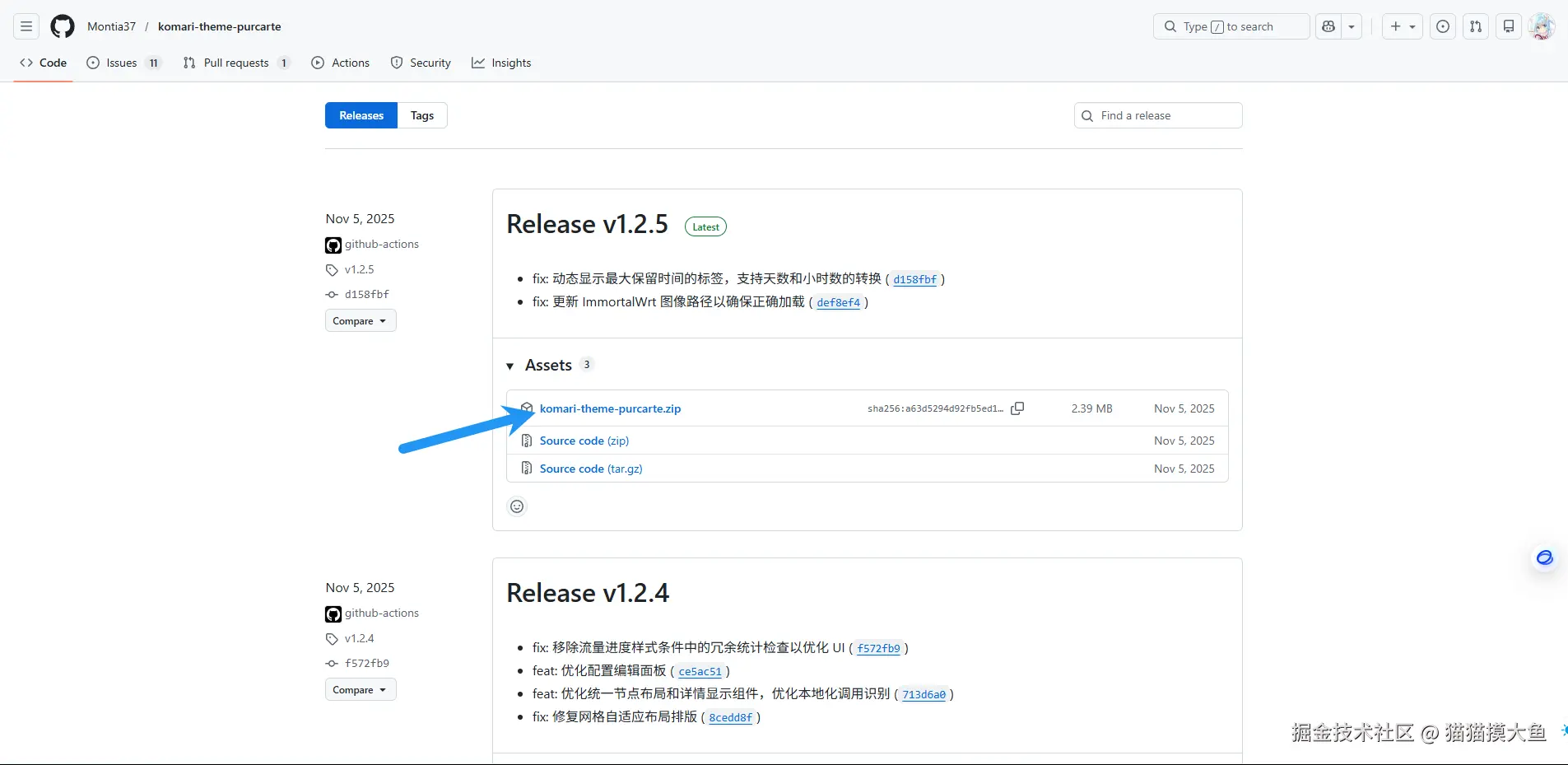Open the github-actions author link for v1.2.5
1568x765 pixels.
pos(382,244)
